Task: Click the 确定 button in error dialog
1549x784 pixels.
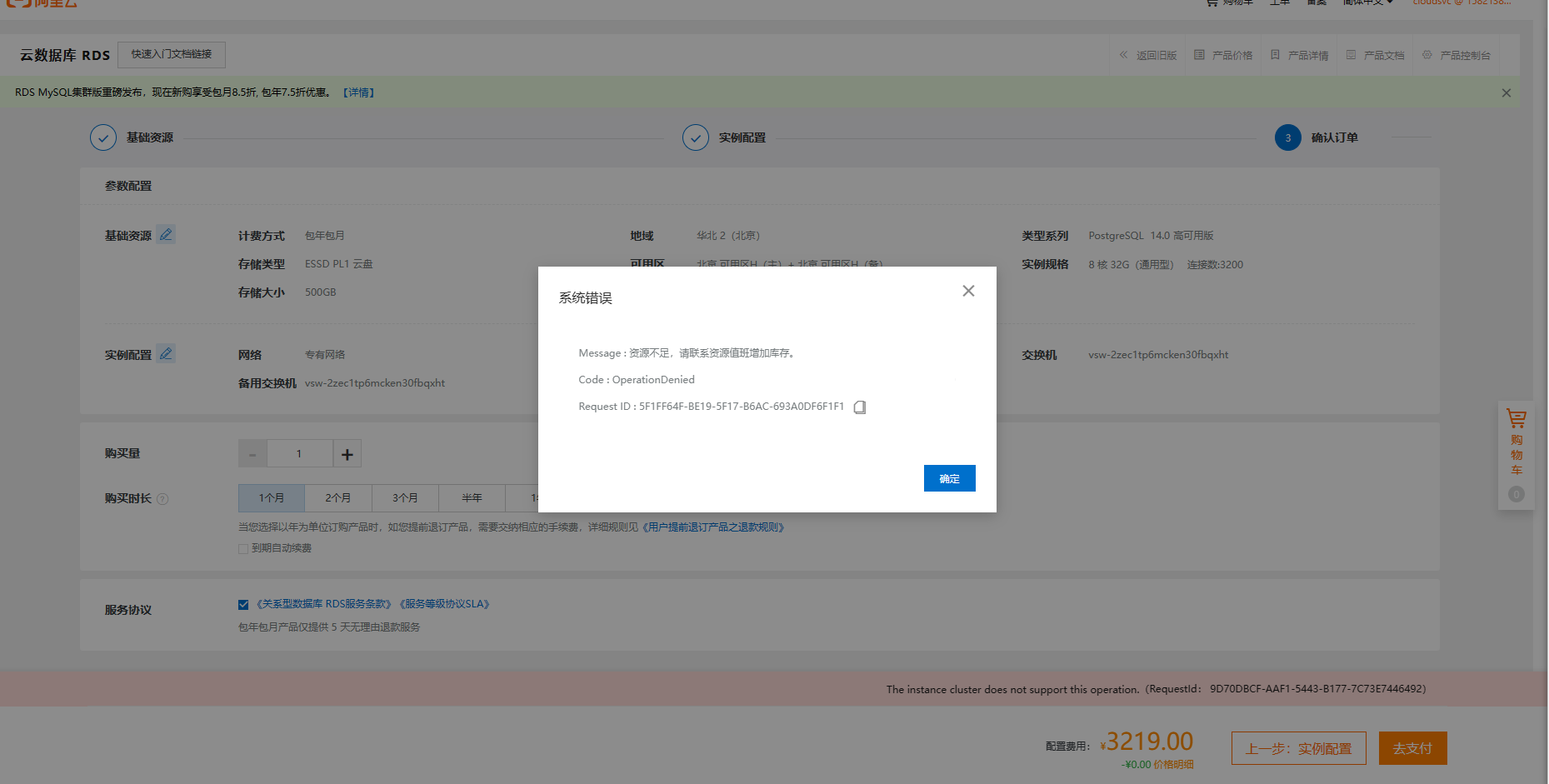Action: 949,478
